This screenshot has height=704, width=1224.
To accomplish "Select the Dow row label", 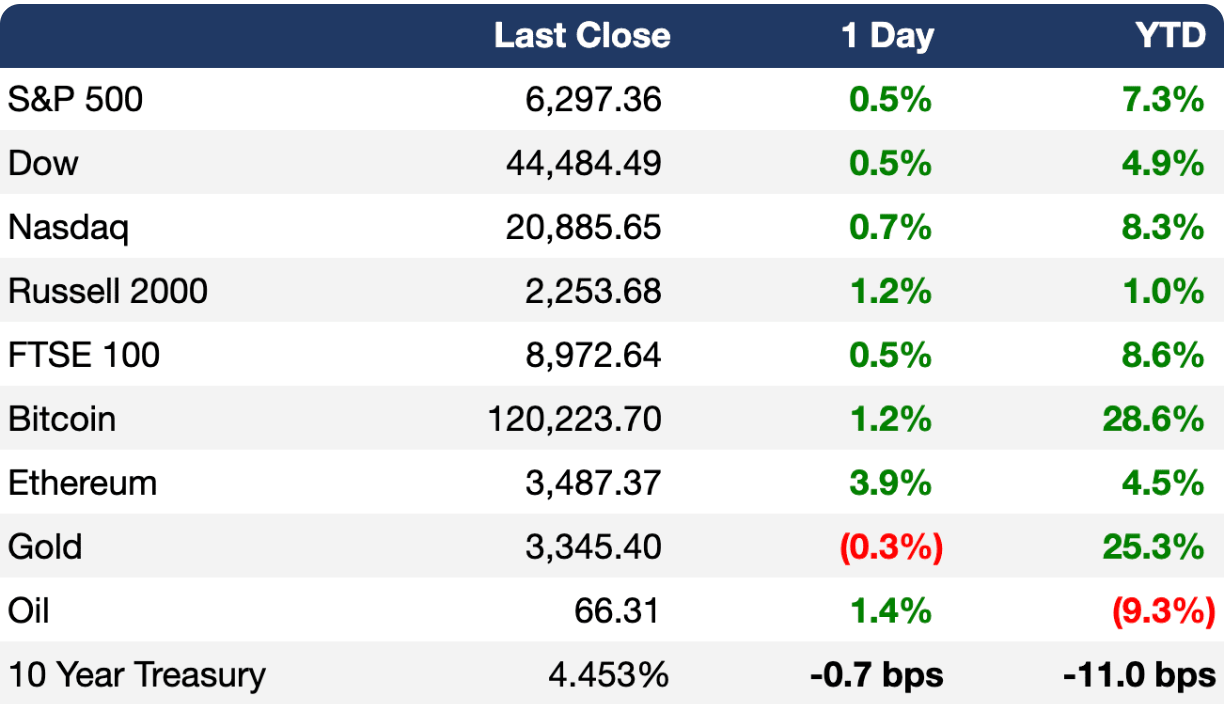I will [x=43, y=163].
